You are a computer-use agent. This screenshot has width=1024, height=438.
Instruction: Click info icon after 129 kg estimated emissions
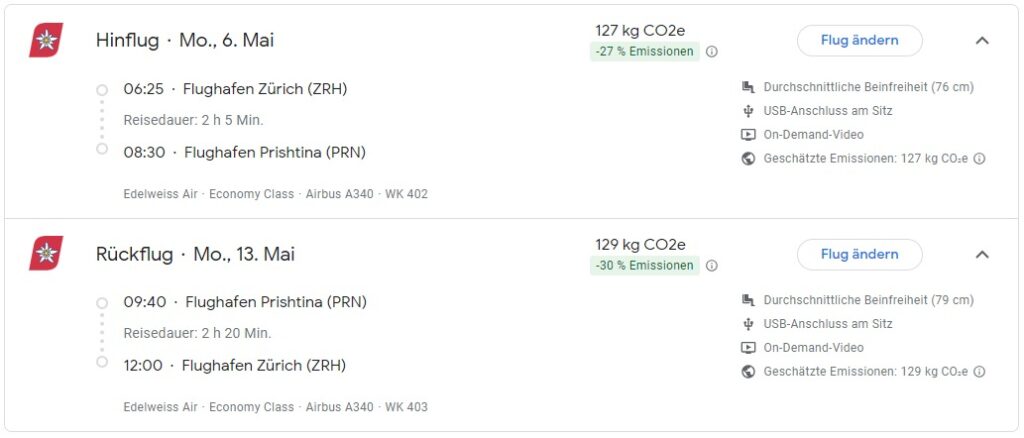tap(980, 372)
